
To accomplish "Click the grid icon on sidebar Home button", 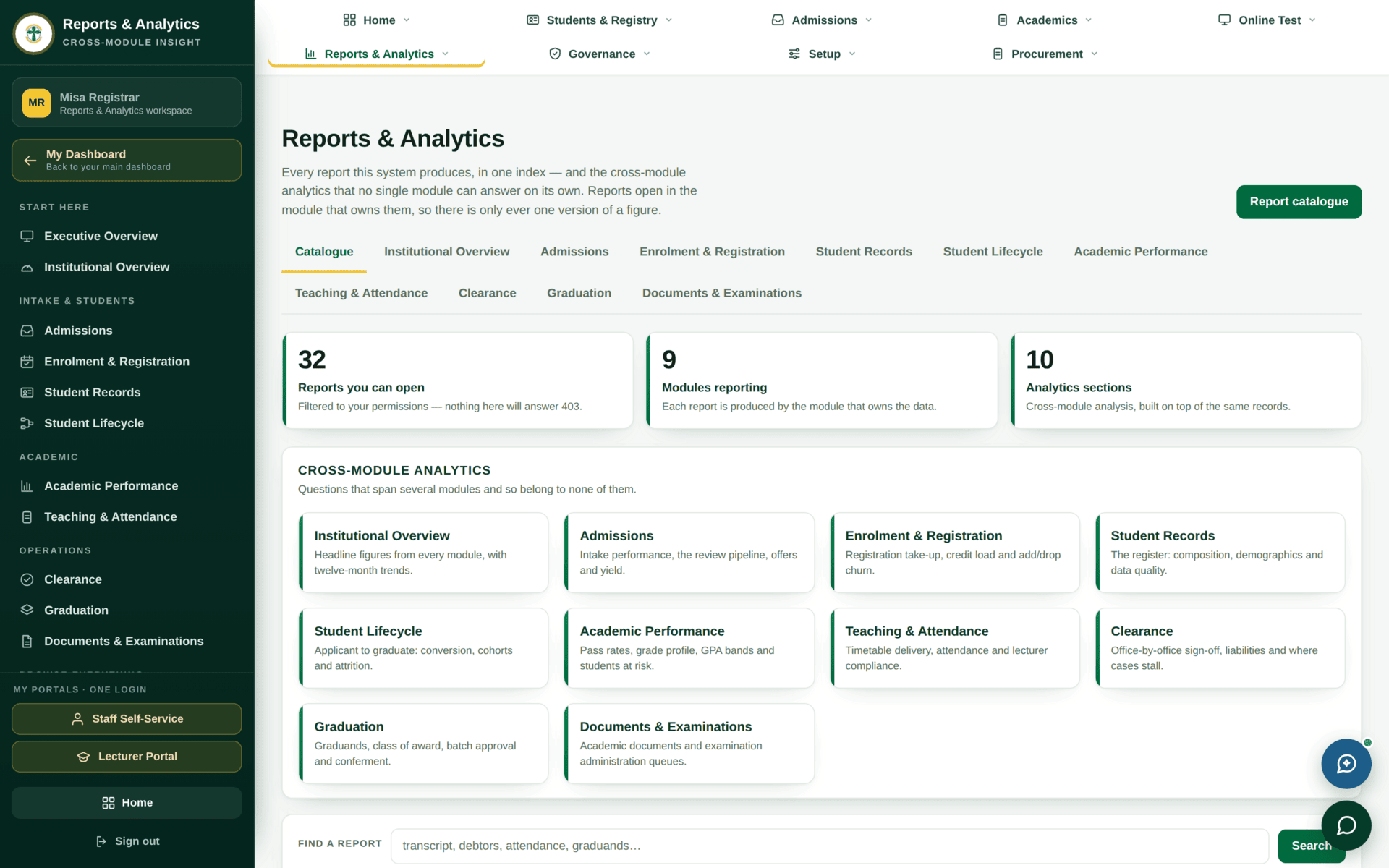I will 109,803.
